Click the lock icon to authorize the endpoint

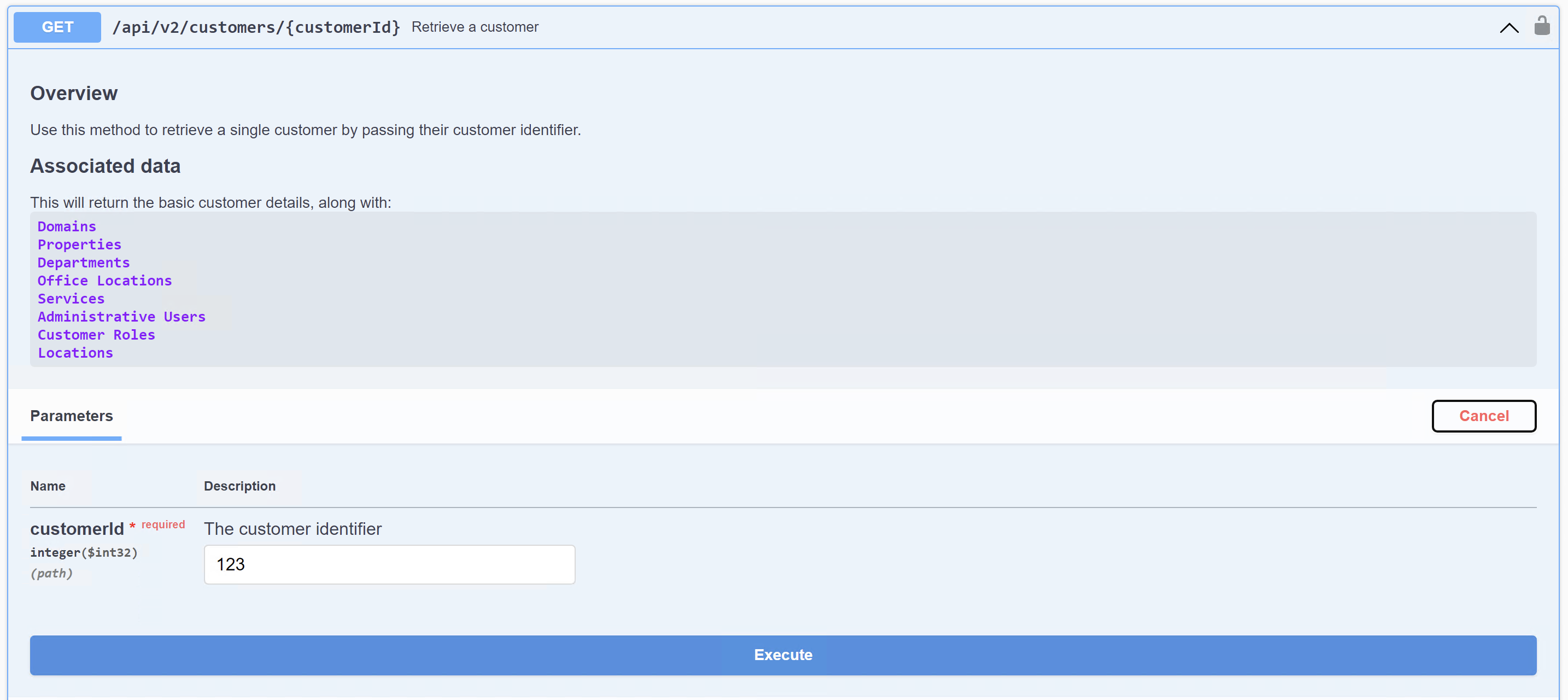tap(1542, 27)
